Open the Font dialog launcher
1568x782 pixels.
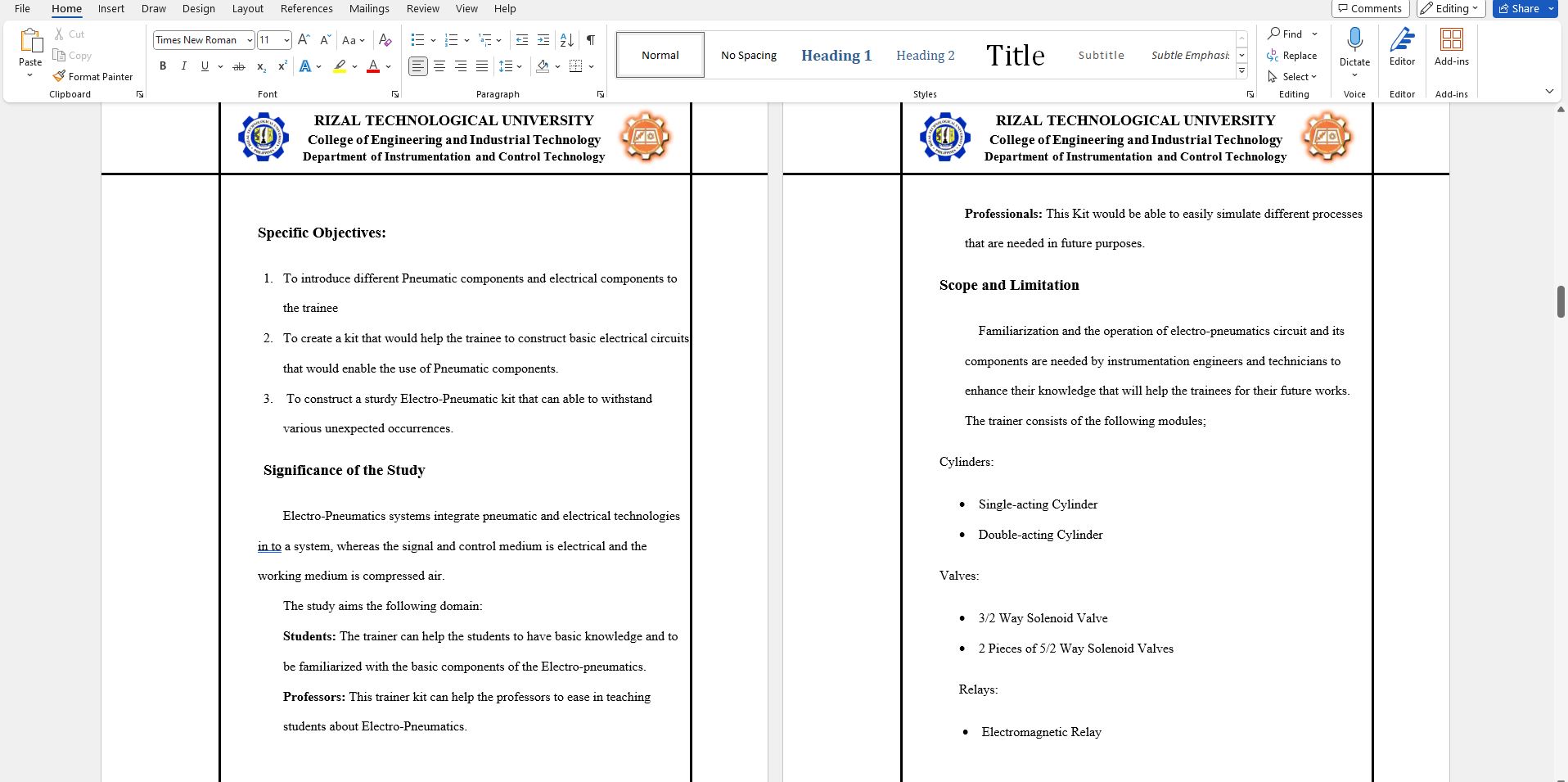tap(395, 94)
